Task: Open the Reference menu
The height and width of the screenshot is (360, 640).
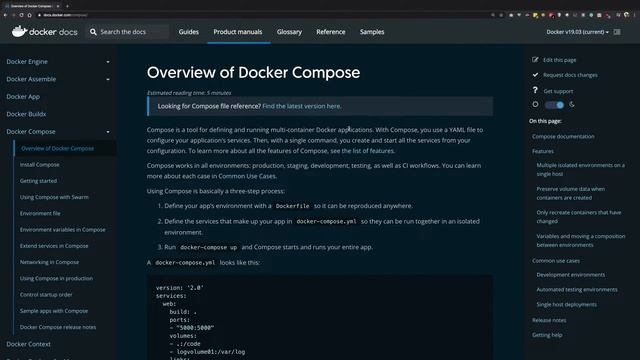Action: (331, 32)
